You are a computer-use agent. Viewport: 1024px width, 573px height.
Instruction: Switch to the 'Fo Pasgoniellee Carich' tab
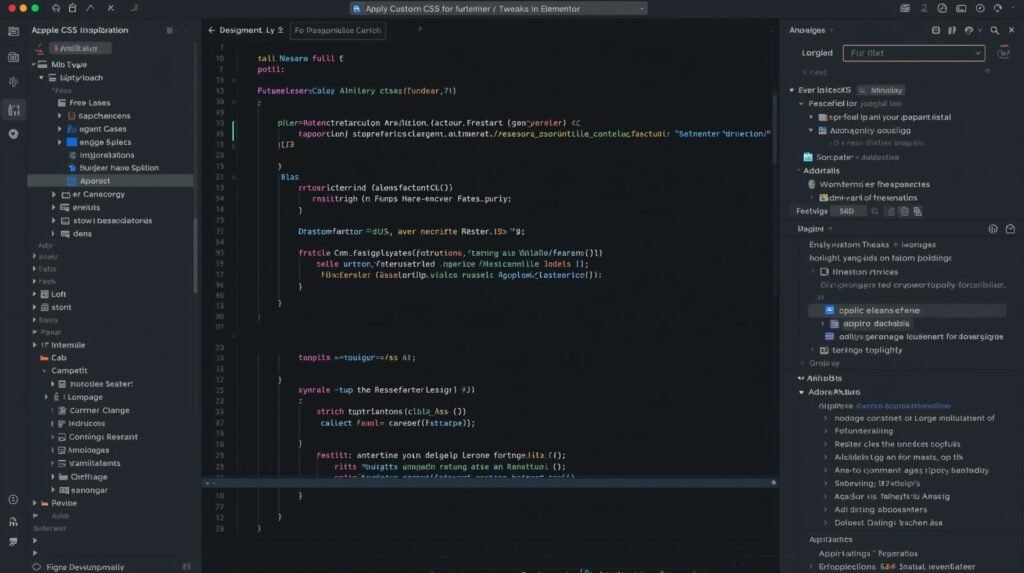[x=338, y=31]
